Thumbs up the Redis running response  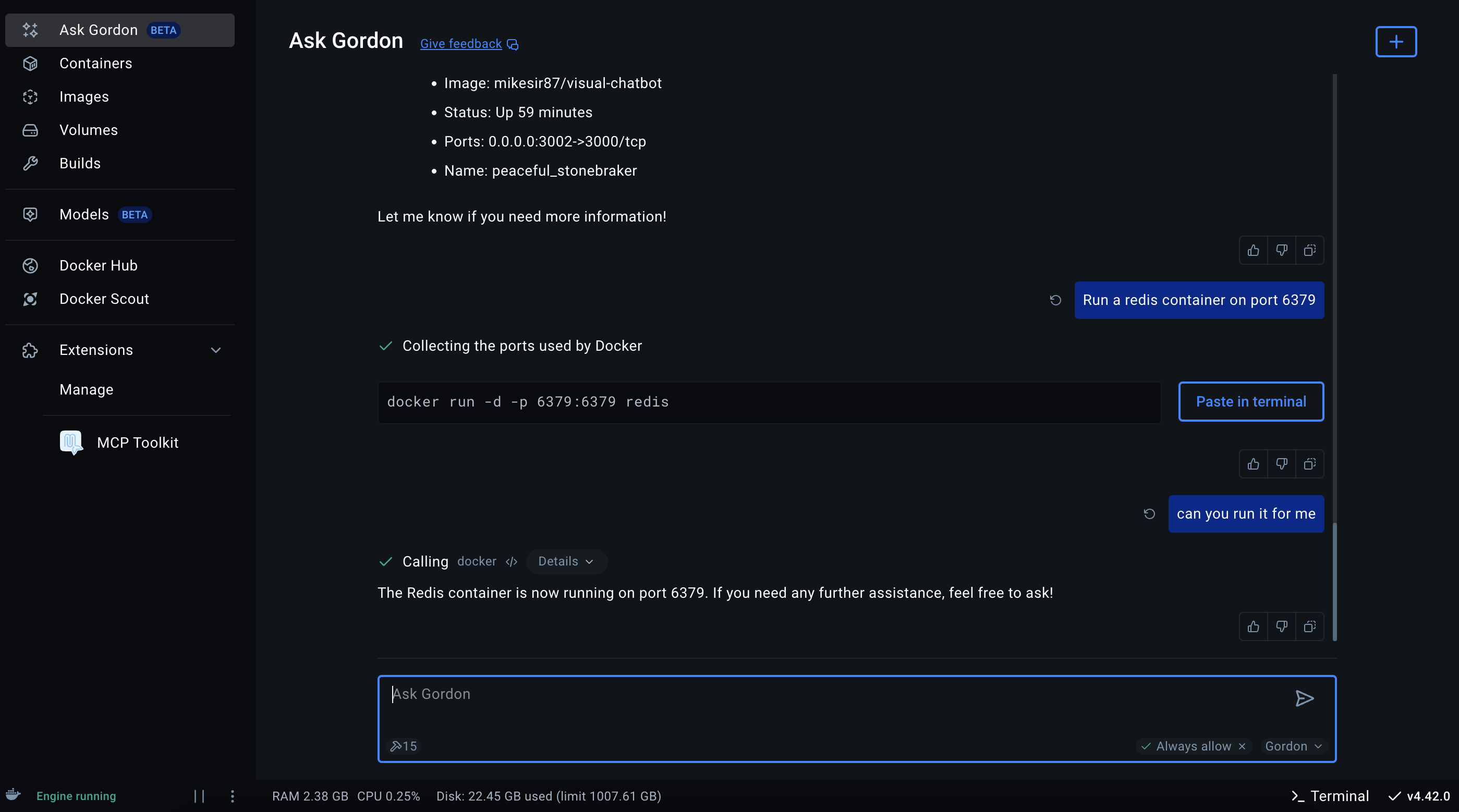(x=1254, y=627)
